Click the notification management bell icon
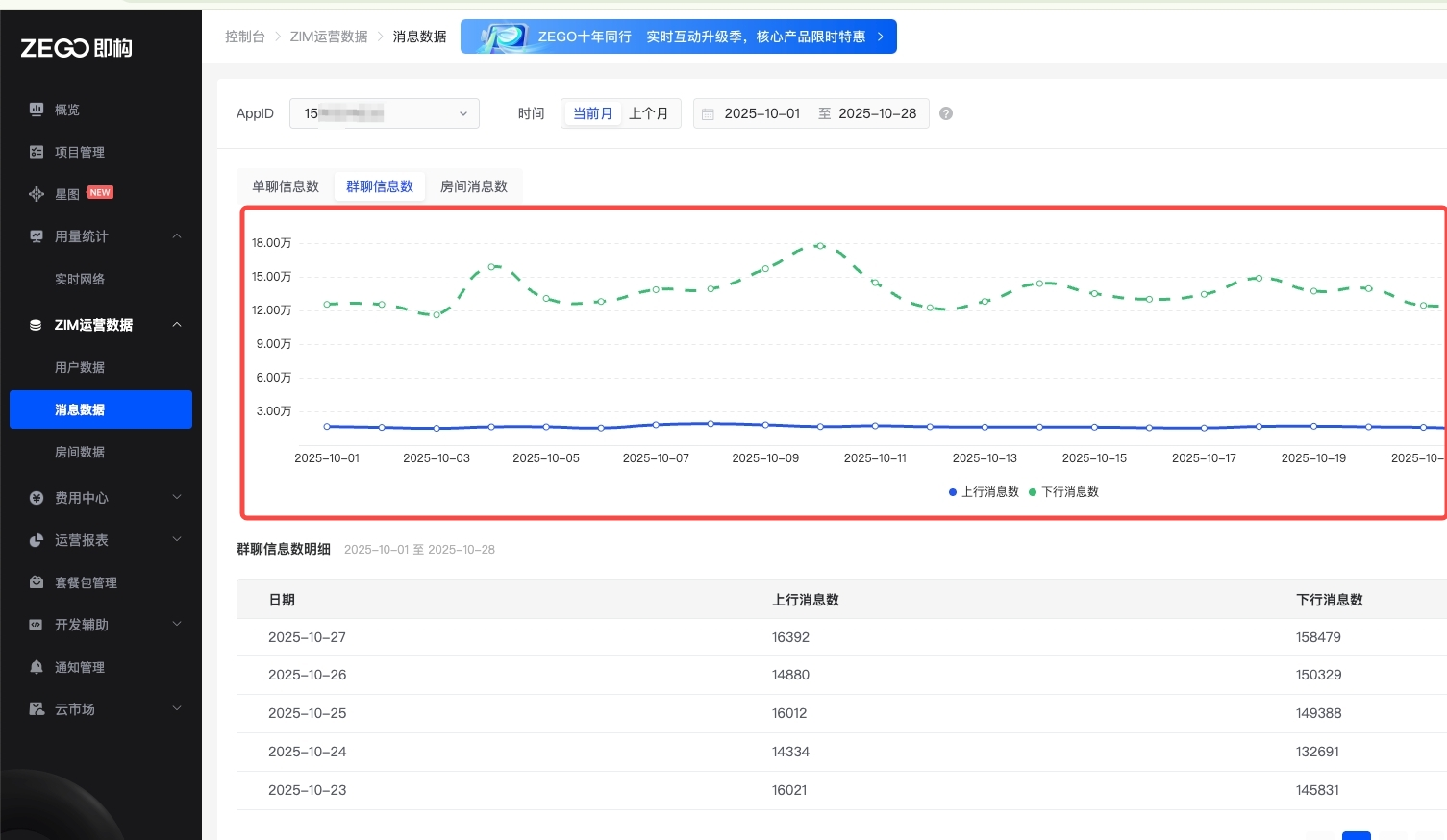This screenshot has height=840, width=1447. 37,667
